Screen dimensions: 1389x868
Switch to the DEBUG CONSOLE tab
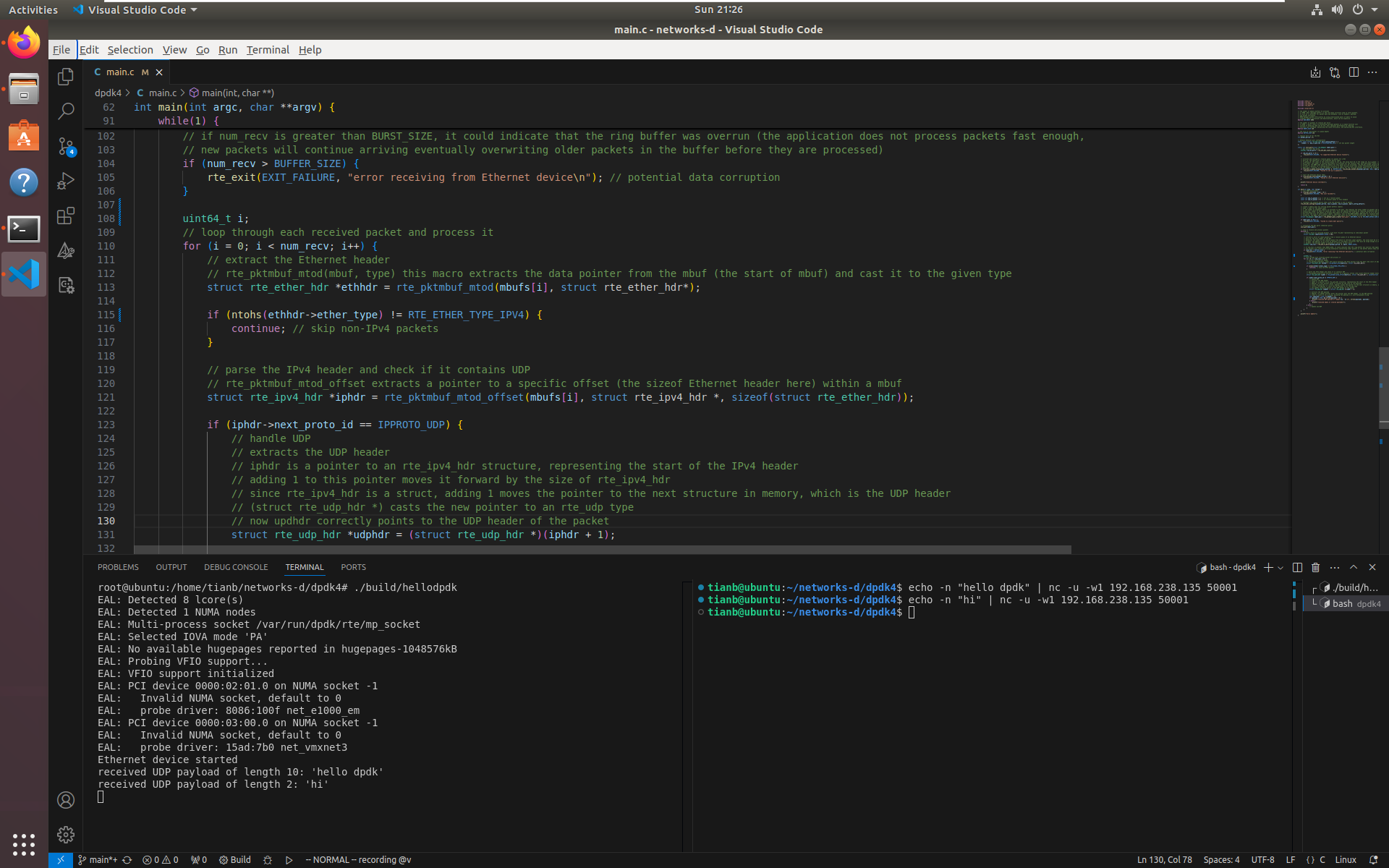236,568
